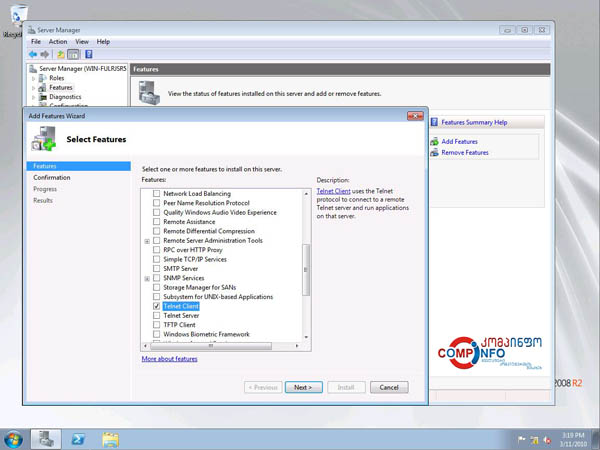Expand the Roles tree node
The width and height of the screenshot is (600, 450).
(x=34, y=78)
